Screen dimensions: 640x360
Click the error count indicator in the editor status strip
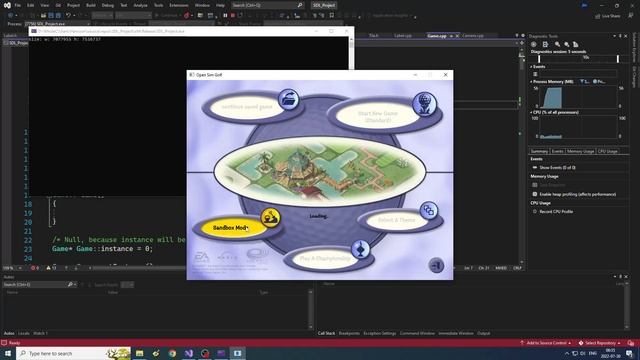(x=35, y=268)
